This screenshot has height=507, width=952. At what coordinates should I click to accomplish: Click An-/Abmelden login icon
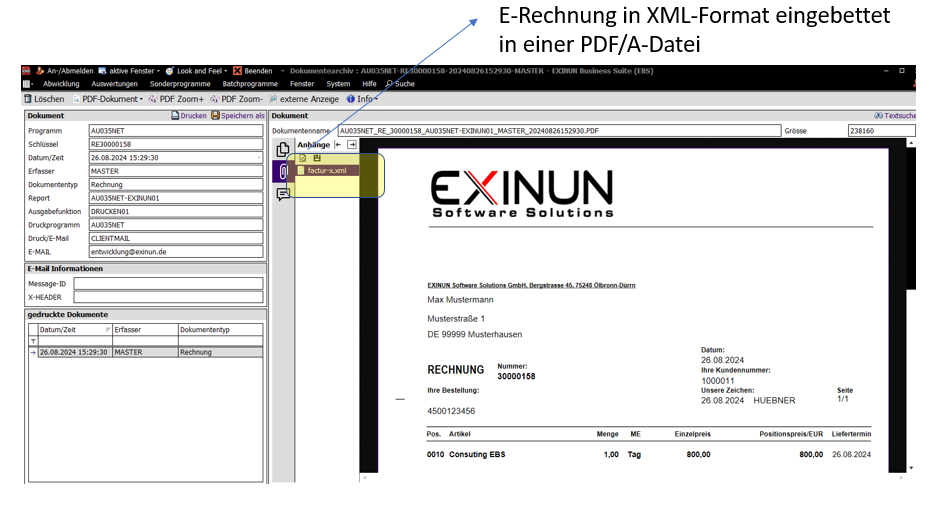coord(40,71)
